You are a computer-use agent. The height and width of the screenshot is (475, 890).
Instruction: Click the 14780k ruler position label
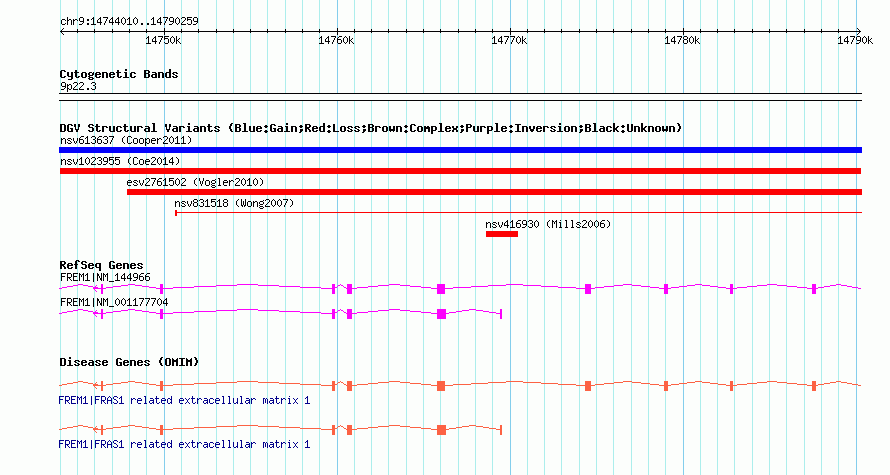coord(682,41)
